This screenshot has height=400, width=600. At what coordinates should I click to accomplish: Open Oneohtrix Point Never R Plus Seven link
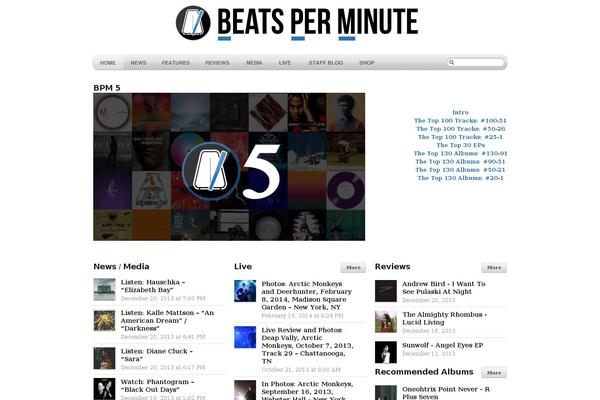pos(446,393)
